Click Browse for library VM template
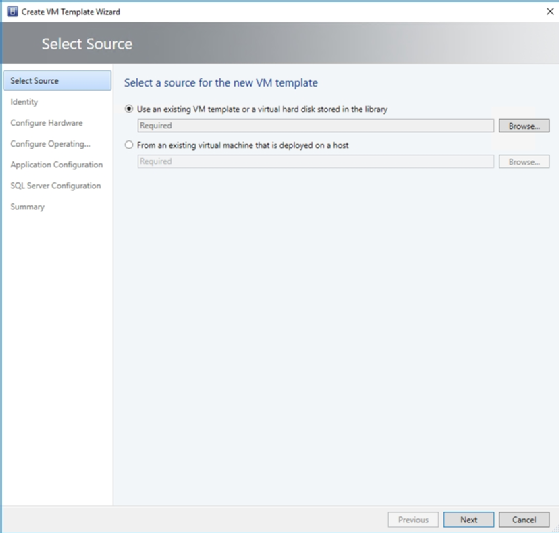559x533 pixels. [x=524, y=125]
